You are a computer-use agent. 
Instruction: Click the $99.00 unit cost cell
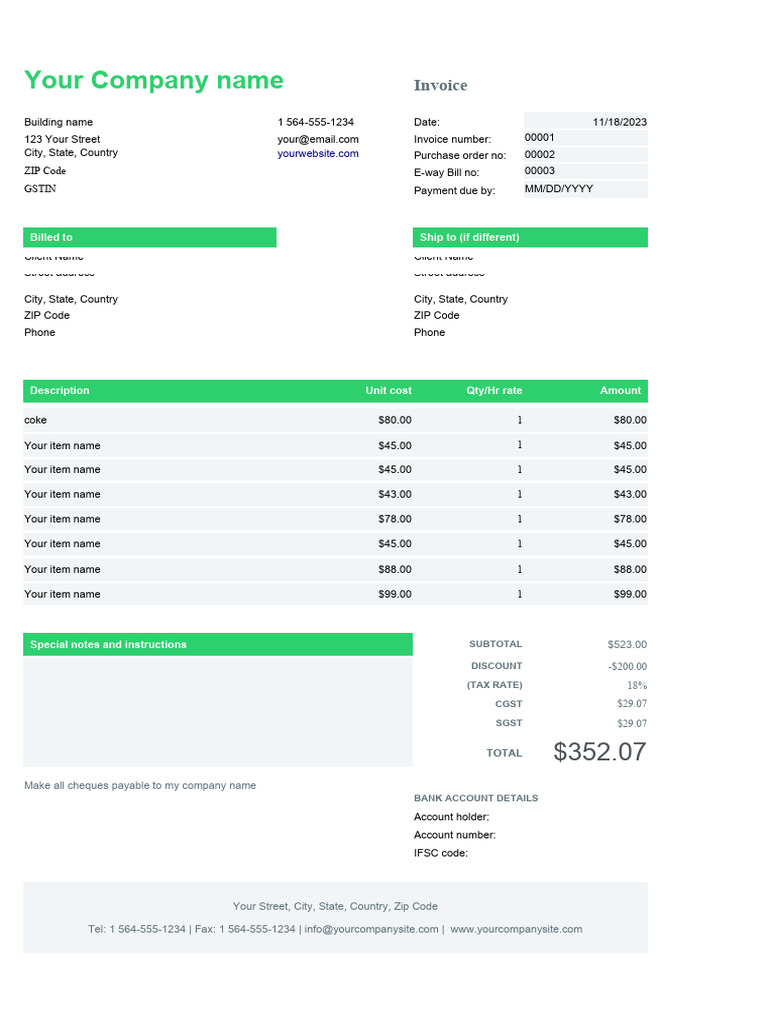coord(394,594)
